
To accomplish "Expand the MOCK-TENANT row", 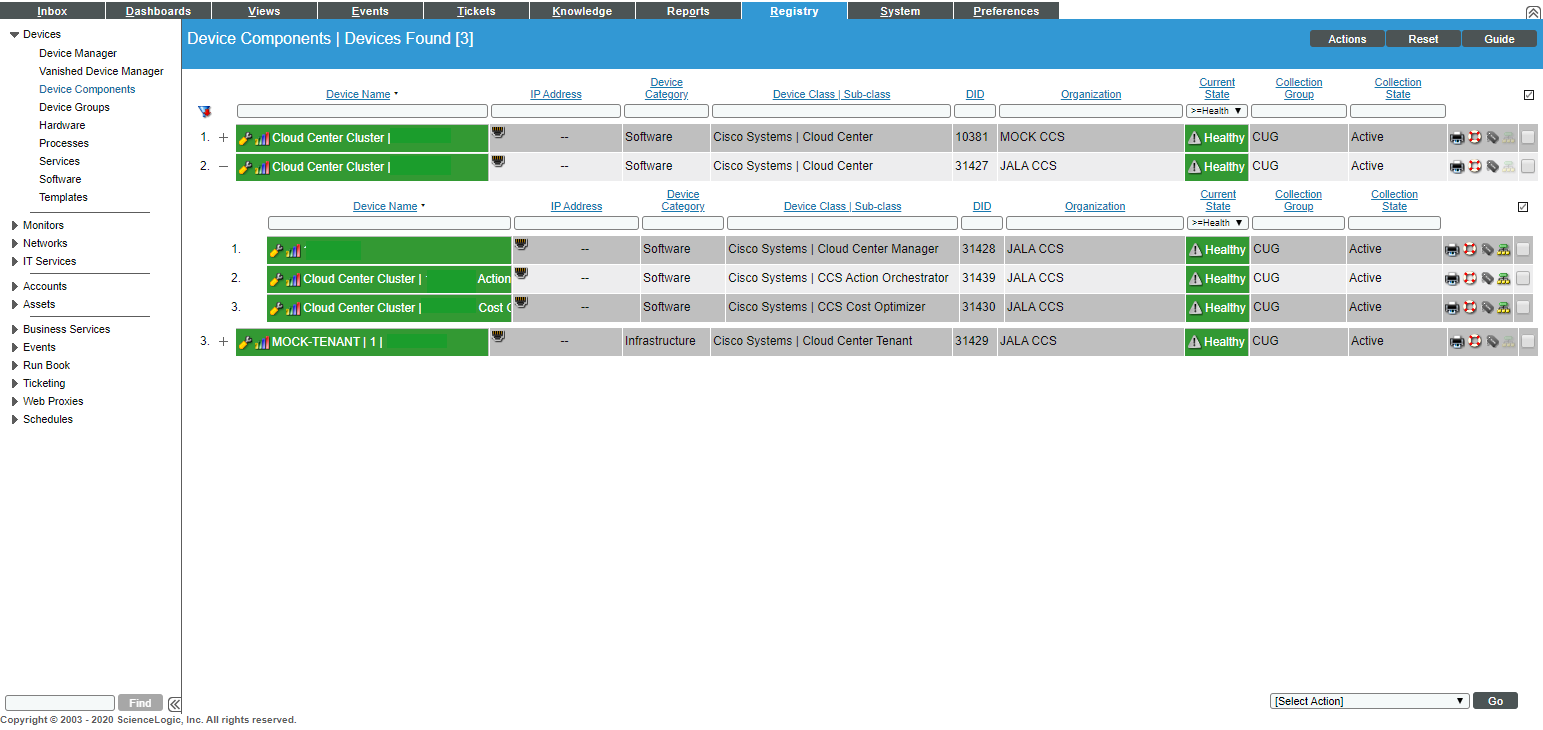I will (x=223, y=342).
